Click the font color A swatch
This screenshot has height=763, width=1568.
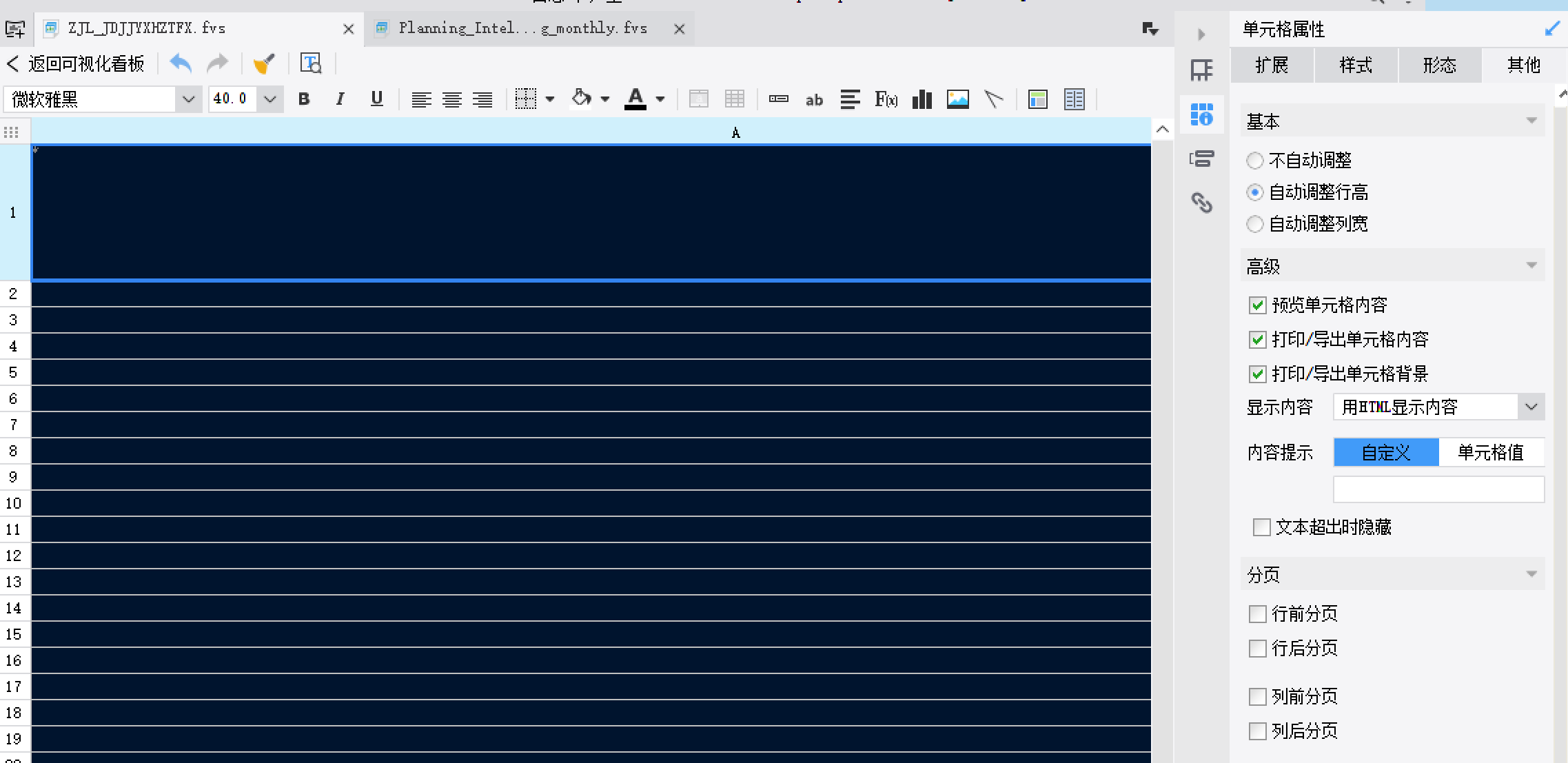pyautogui.click(x=635, y=99)
